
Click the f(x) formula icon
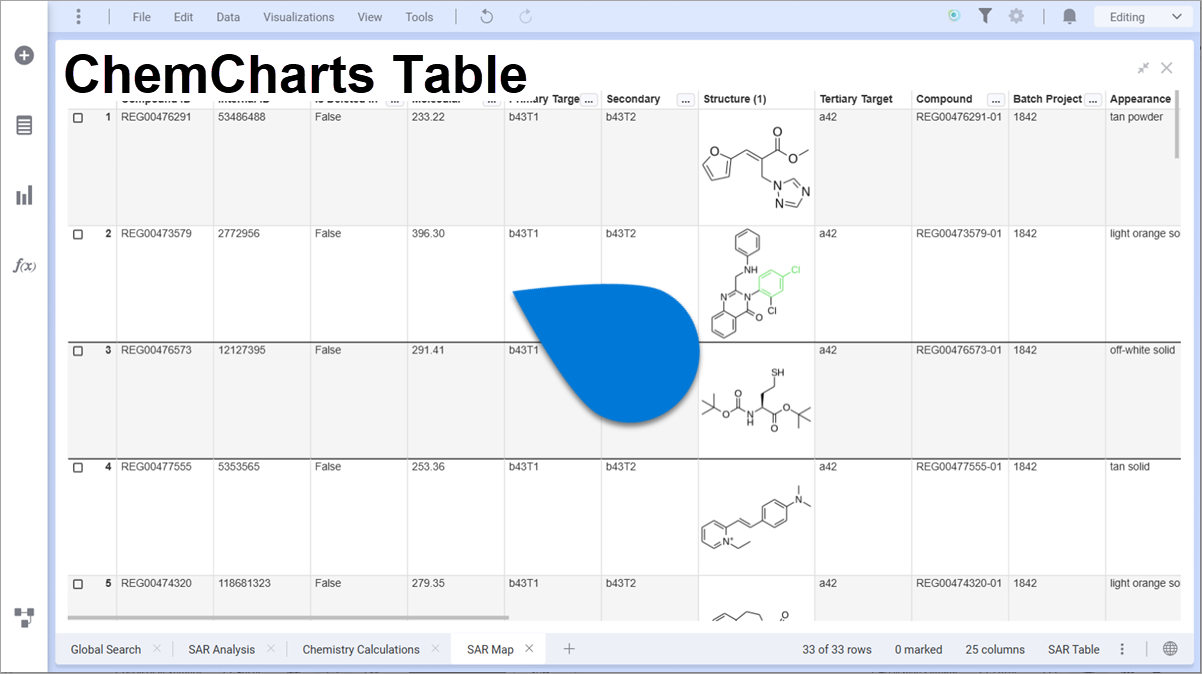tap(23, 265)
